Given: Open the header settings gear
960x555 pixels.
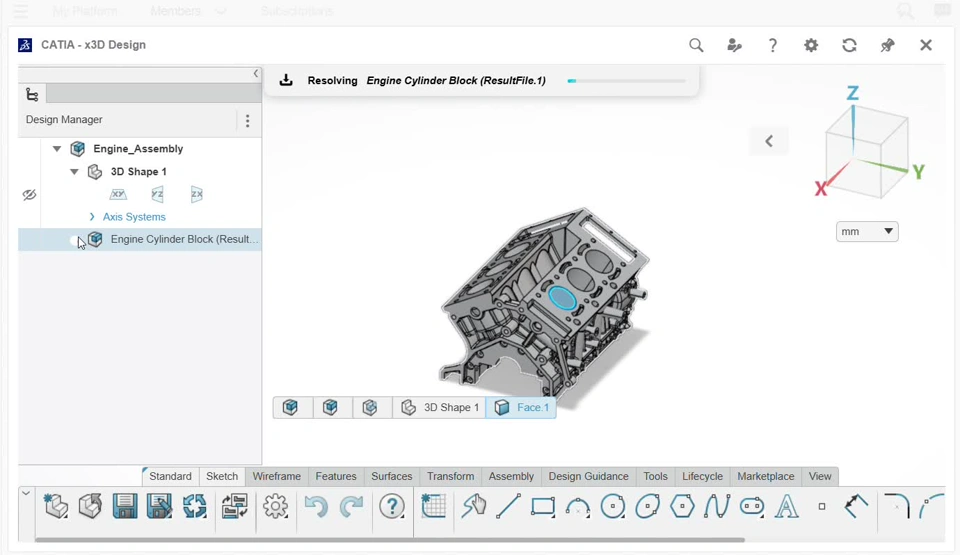Looking at the screenshot, I should point(811,45).
